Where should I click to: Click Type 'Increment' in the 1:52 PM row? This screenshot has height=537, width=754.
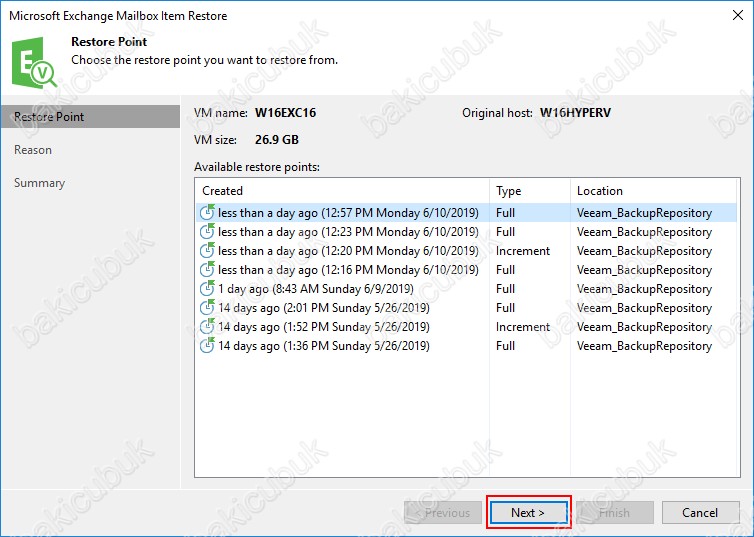click(523, 326)
